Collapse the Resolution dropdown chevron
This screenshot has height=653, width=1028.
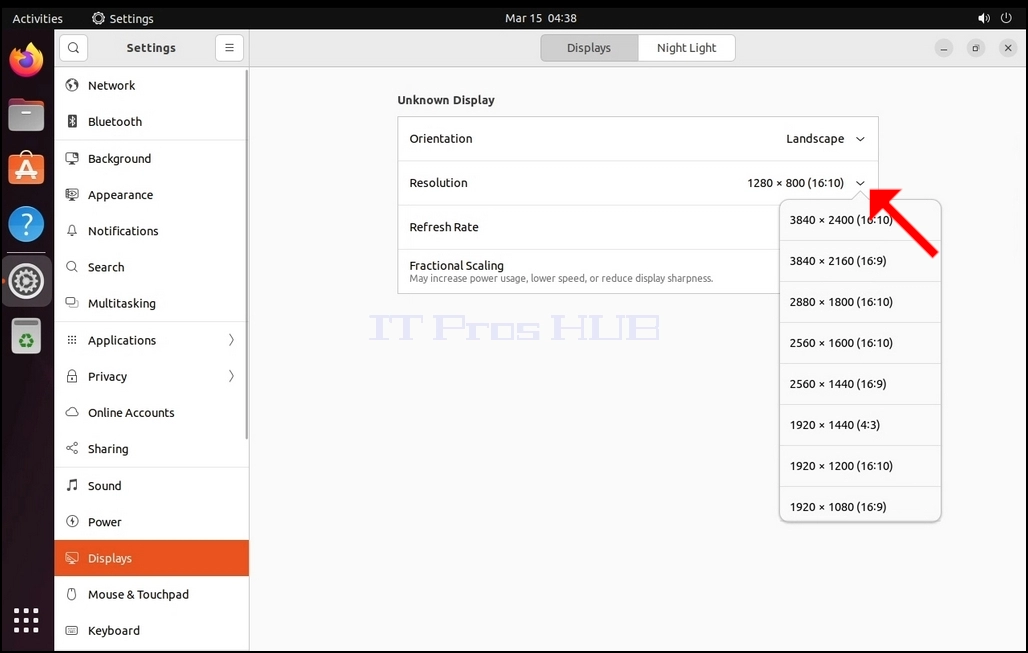(x=860, y=183)
